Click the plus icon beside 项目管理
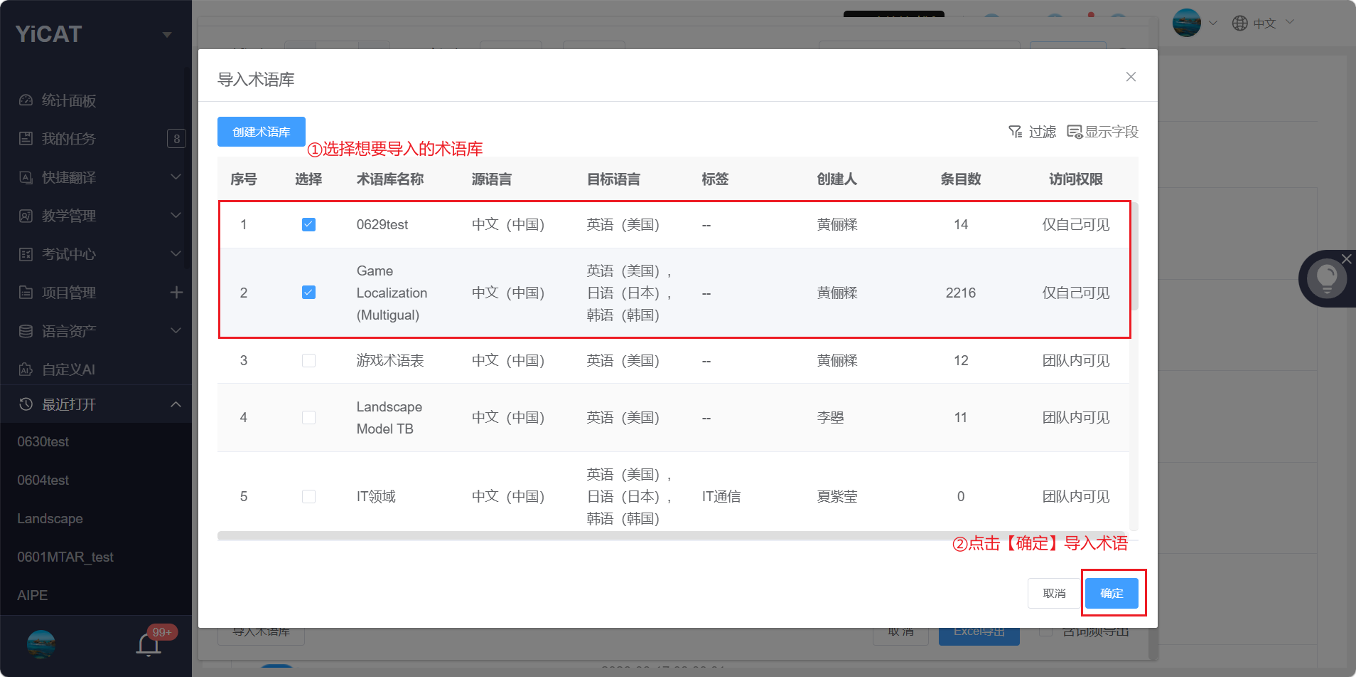Image resolution: width=1356 pixels, height=678 pixels. [x=176, y=292]
